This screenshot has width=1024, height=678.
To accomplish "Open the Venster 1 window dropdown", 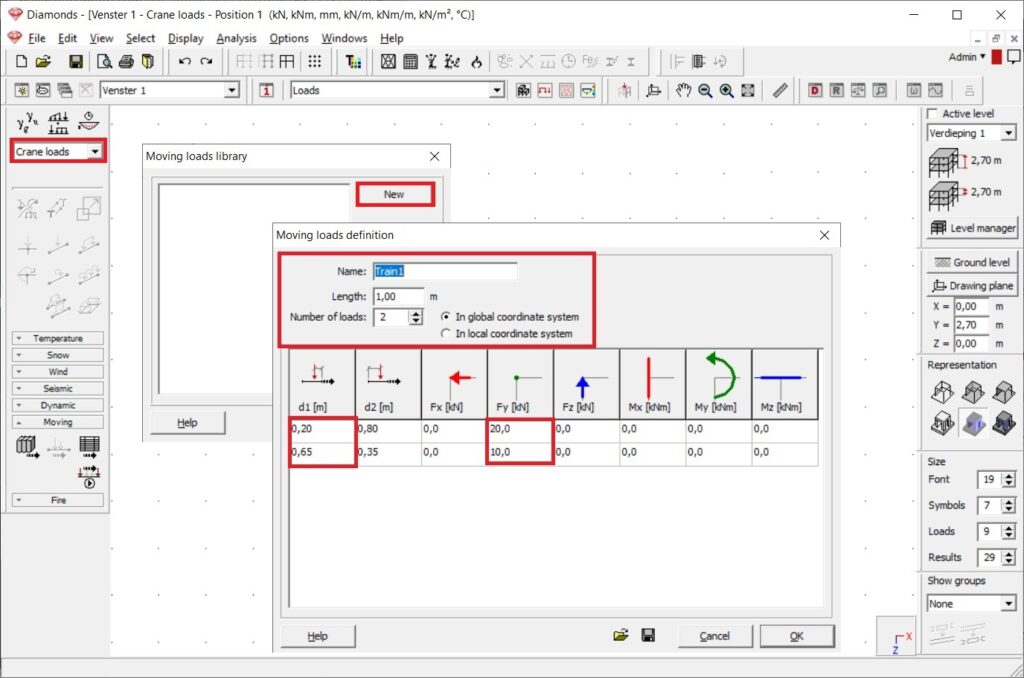I will (x=232, y=90).
